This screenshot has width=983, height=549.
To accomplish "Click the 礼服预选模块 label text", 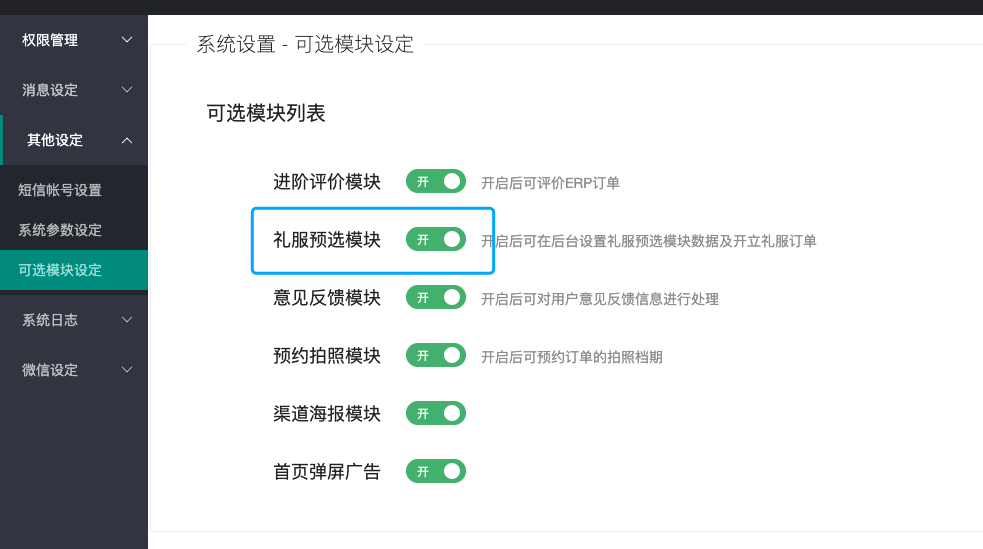I will (x=327, y=240).
